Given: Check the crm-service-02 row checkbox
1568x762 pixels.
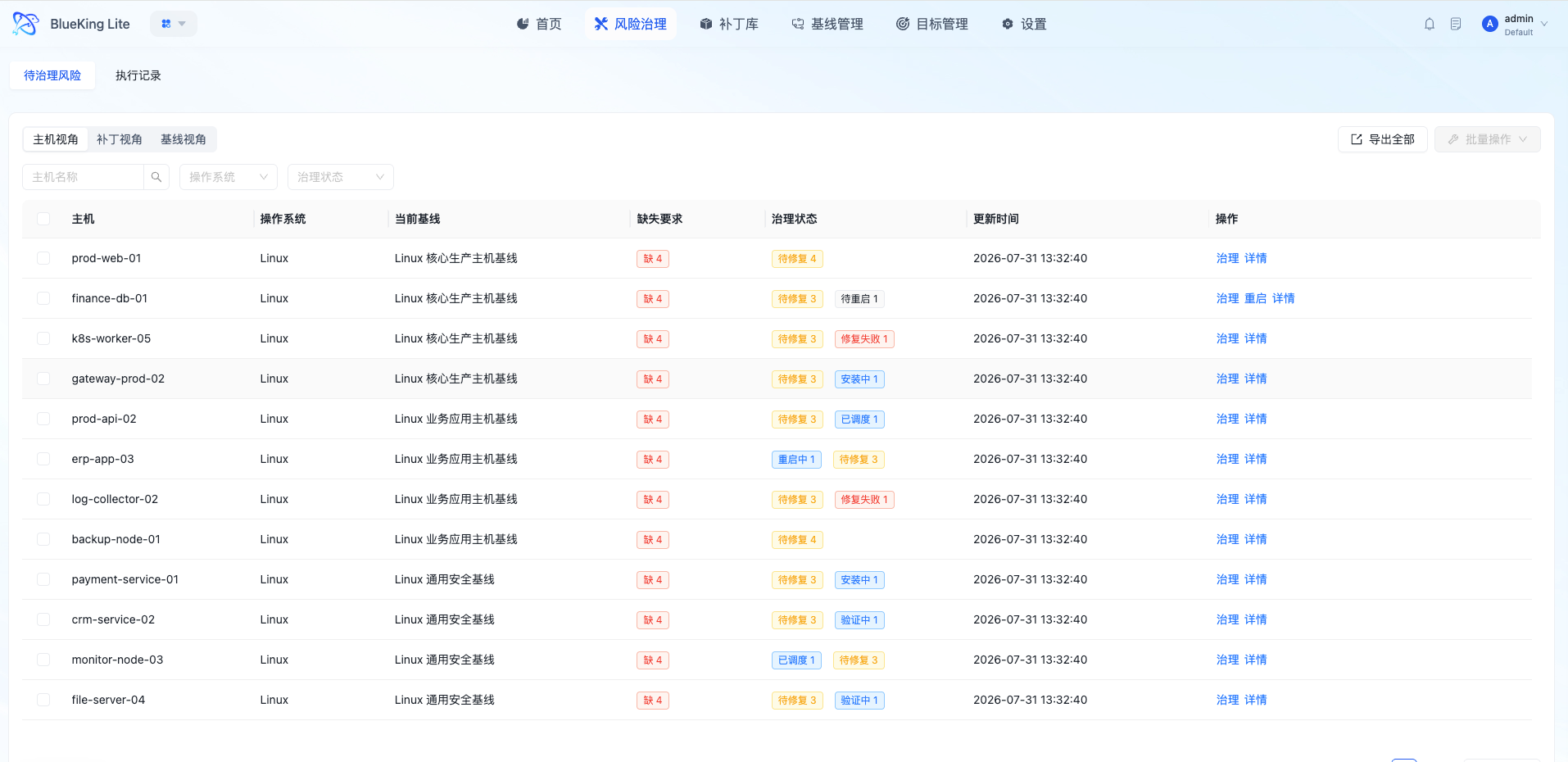Looking at the screenshot, I should pyautogui.click(x=43, y=619).
